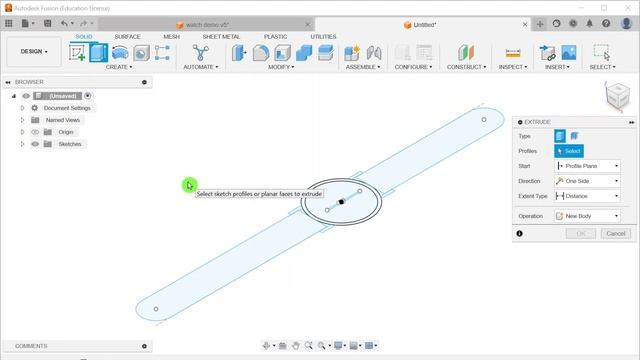Switch to the Surface tab

[x=127, y=37]
